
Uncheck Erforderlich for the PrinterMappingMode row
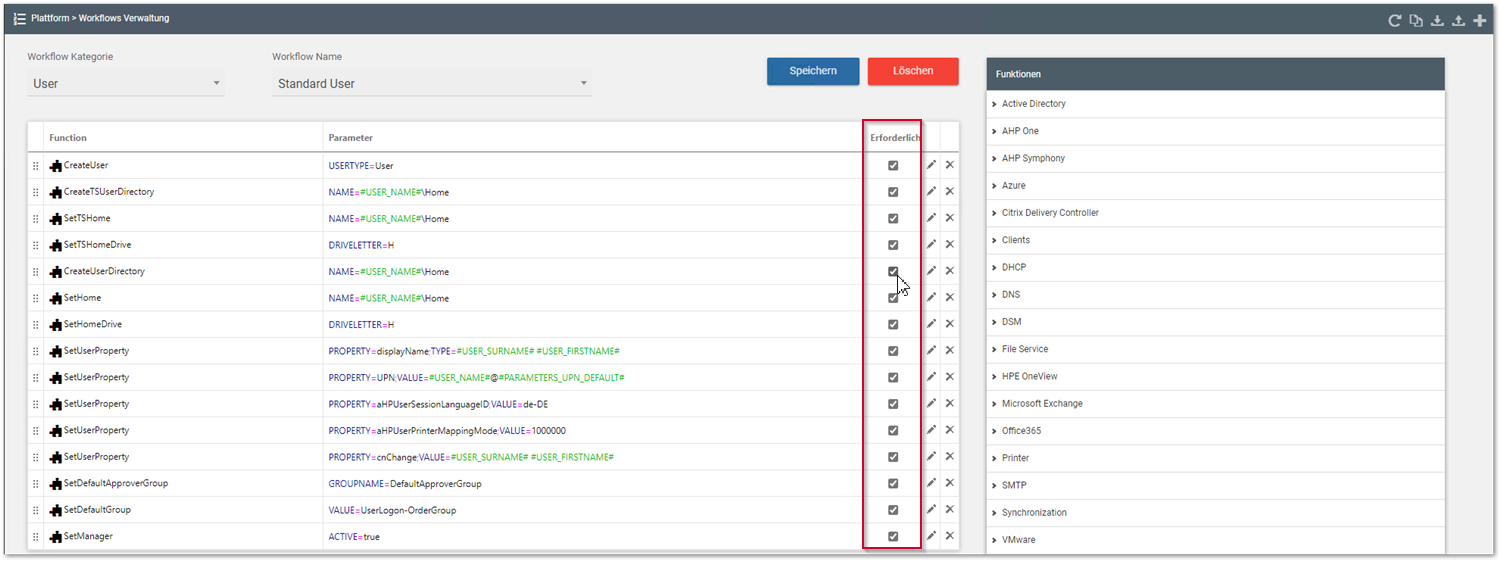tap(893, 430)
